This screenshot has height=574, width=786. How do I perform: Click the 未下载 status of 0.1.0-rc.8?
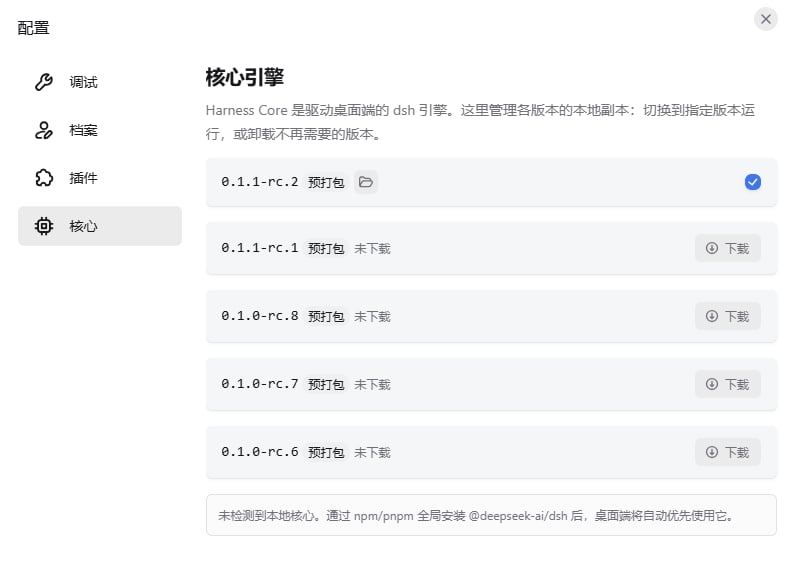[372, 317]
